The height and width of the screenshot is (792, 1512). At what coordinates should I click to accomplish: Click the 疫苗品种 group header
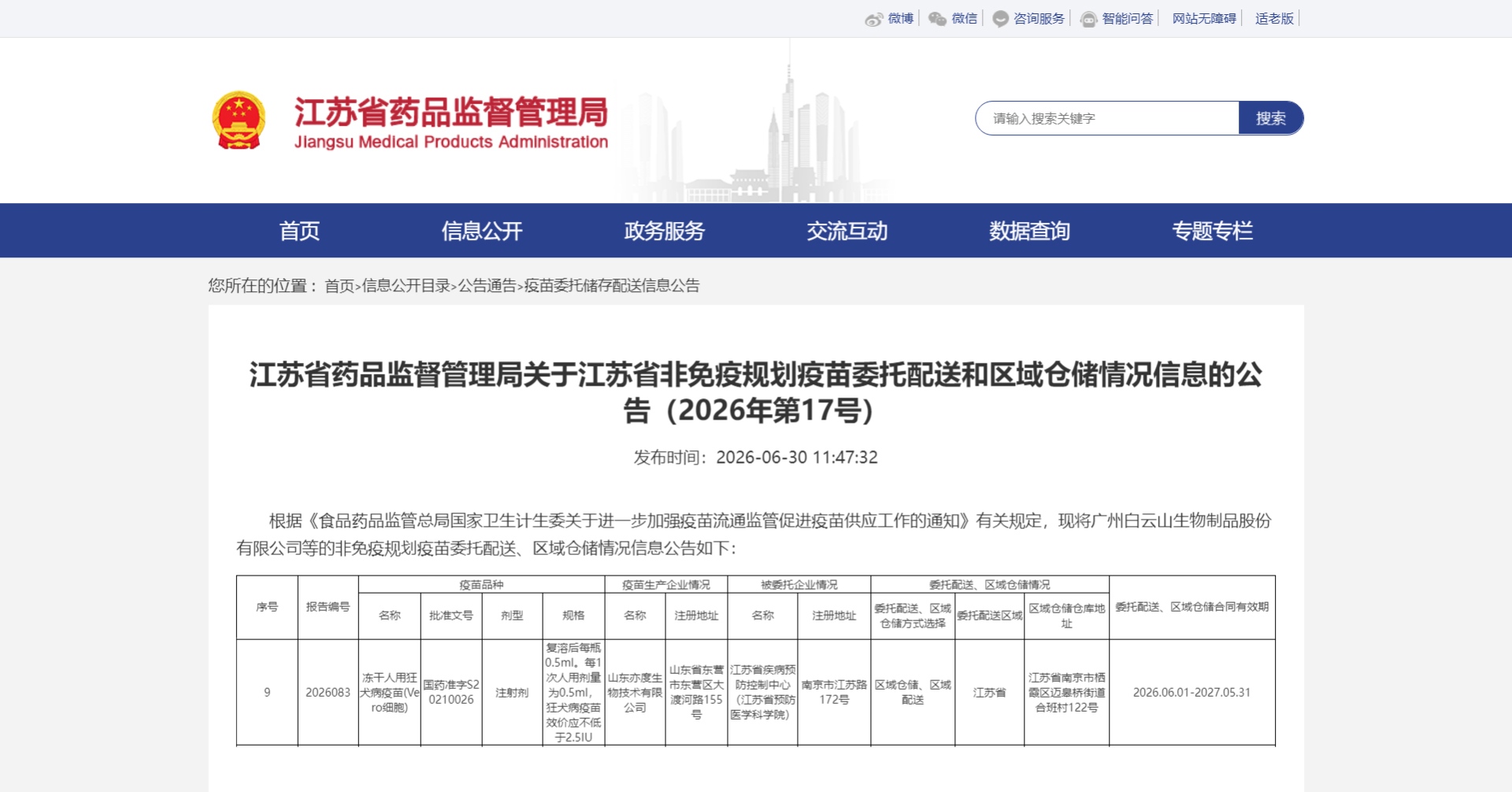click(481, 585)
